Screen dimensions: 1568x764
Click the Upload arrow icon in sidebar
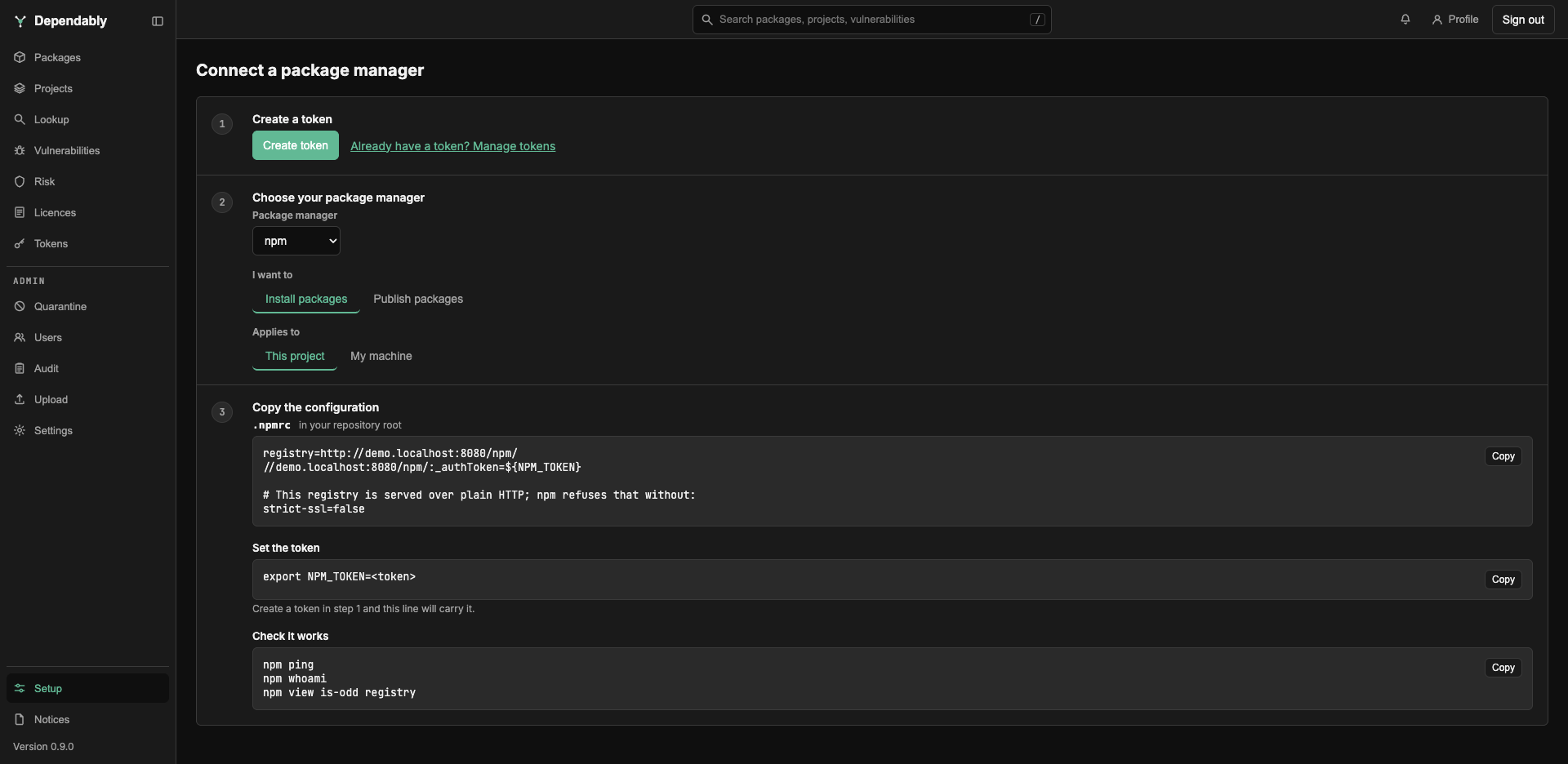20,399
